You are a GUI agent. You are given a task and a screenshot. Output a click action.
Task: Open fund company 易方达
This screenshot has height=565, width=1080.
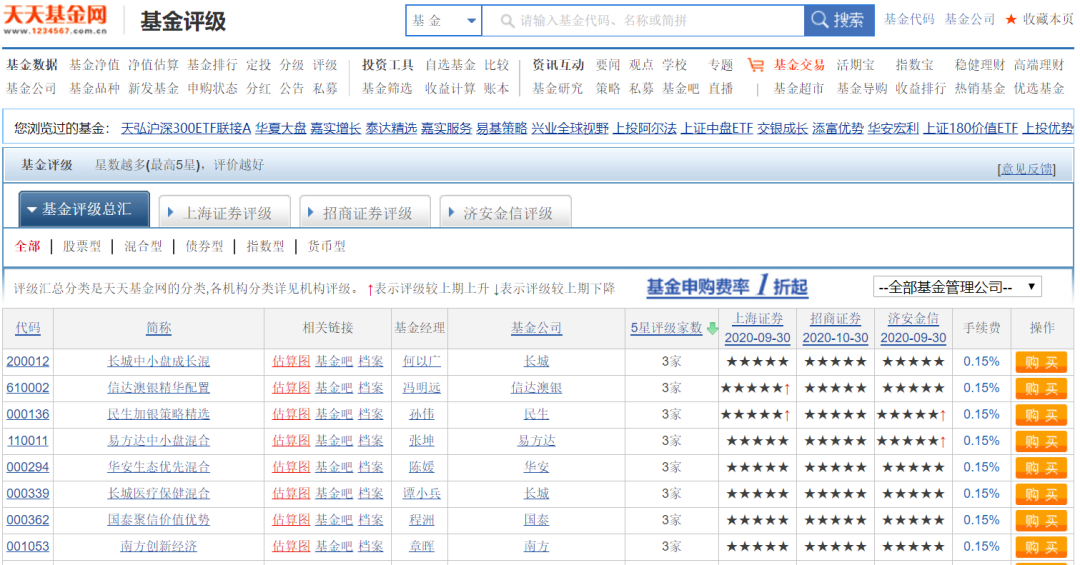536,440
